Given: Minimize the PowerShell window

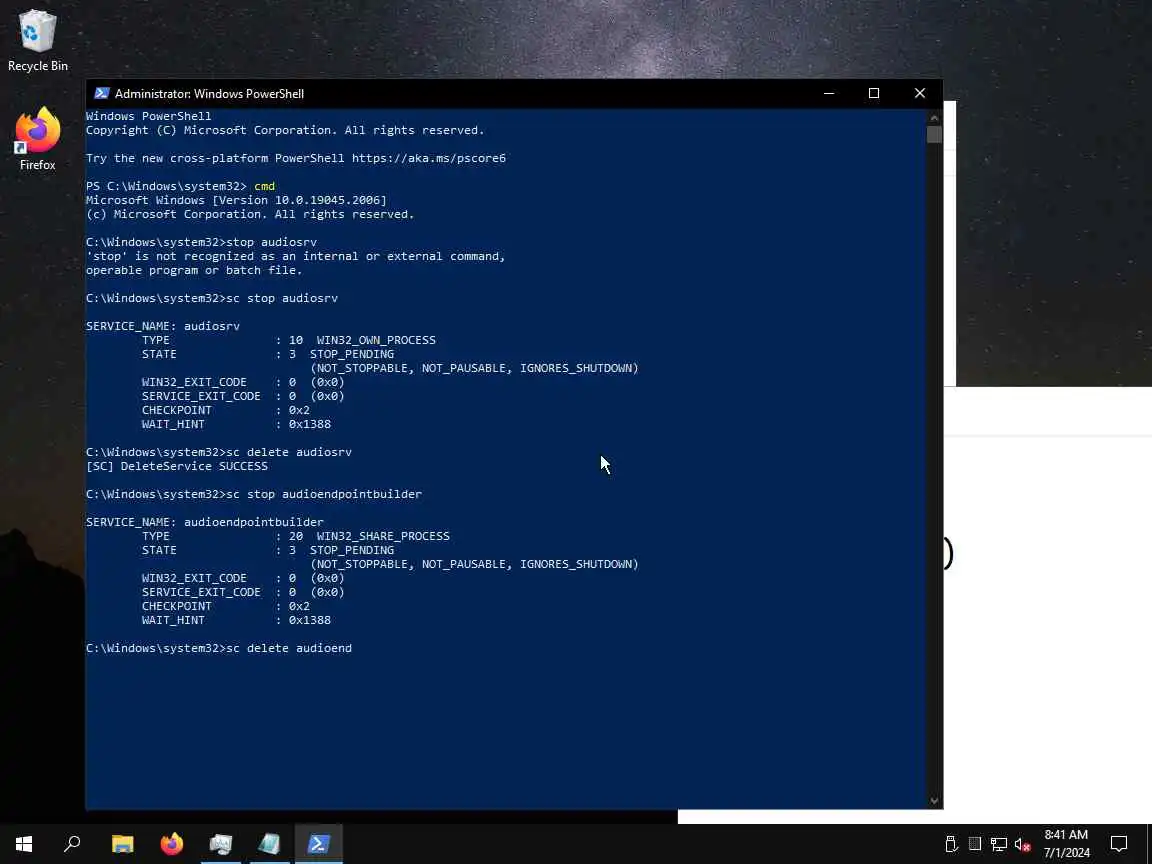Looking at the screenshot, I should pos(829,93).
